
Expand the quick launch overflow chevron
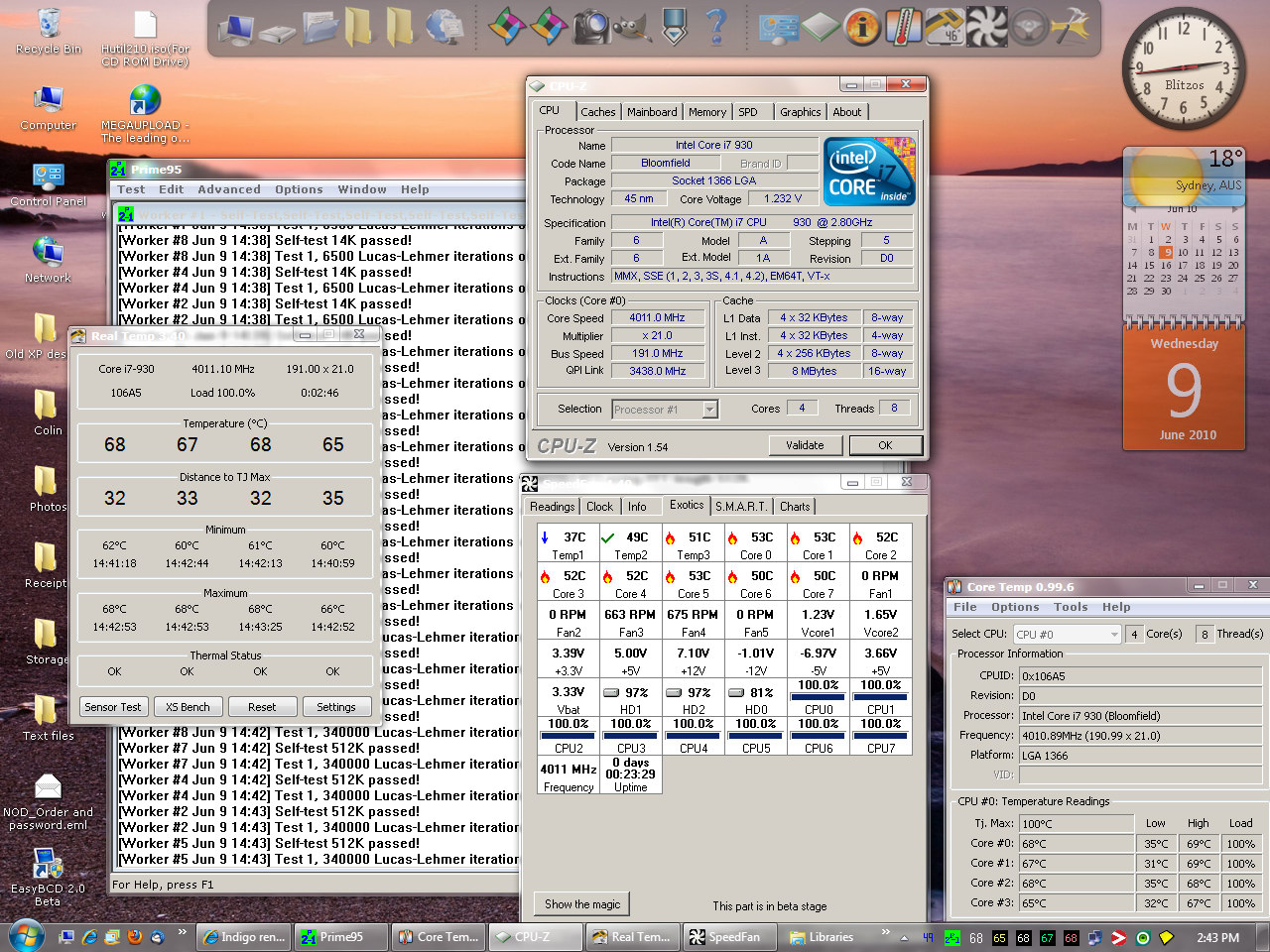(182, 932)
